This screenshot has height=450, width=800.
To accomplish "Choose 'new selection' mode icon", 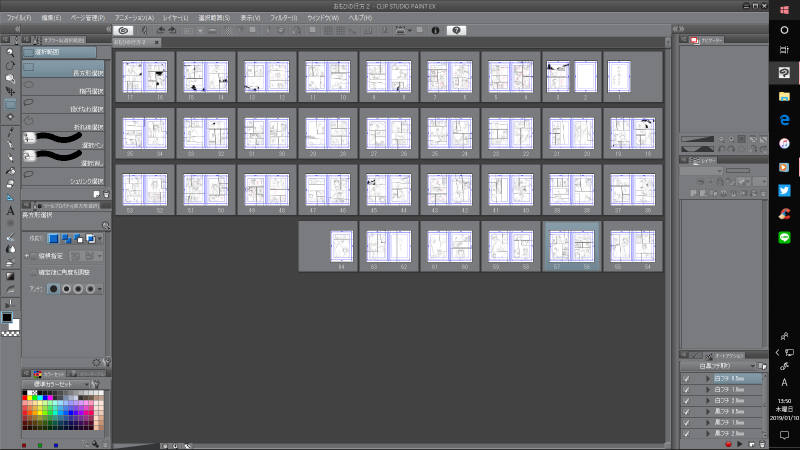I will point(54,238).
